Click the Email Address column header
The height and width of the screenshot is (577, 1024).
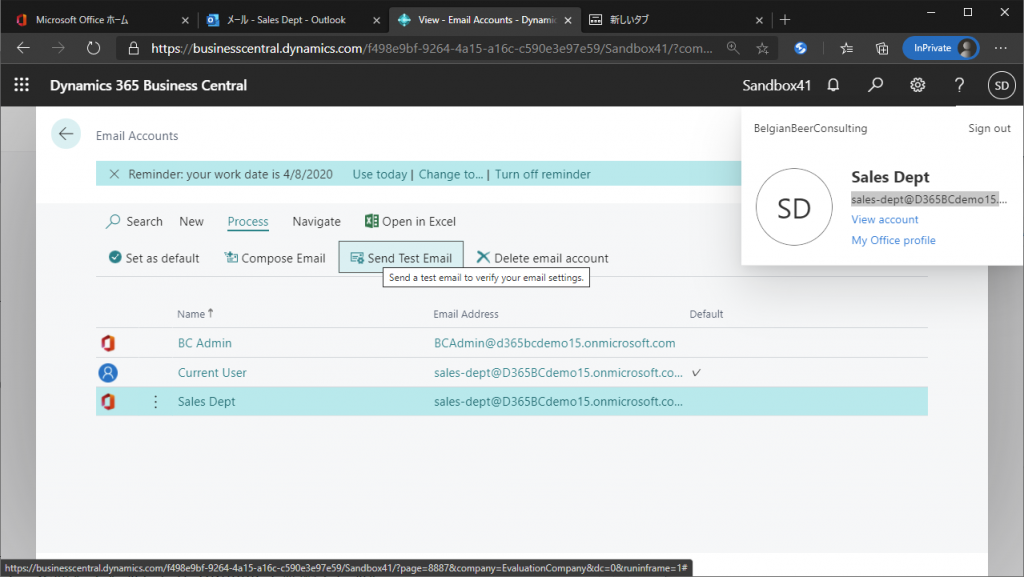(x=466, y=314)
